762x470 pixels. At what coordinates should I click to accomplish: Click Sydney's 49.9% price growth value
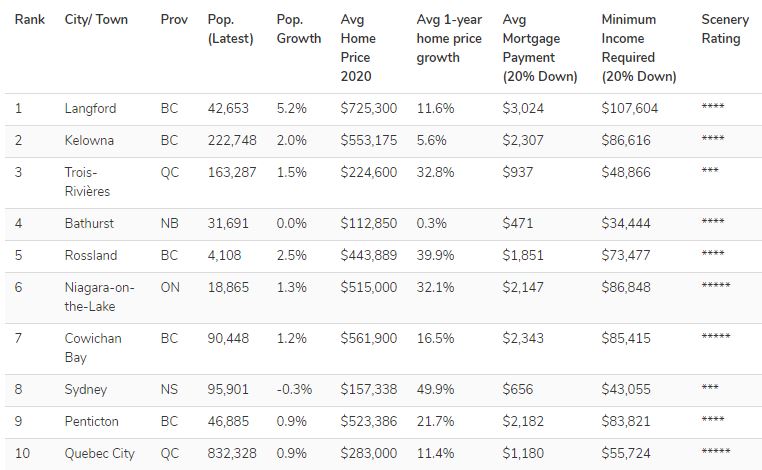[437, 389]
